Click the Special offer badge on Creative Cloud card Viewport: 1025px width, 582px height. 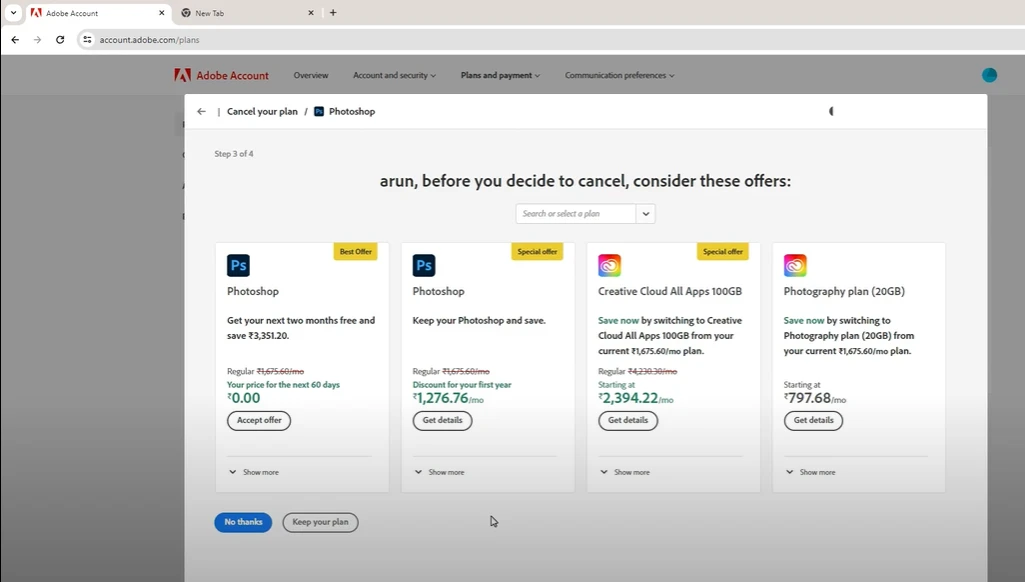[723, 252]
